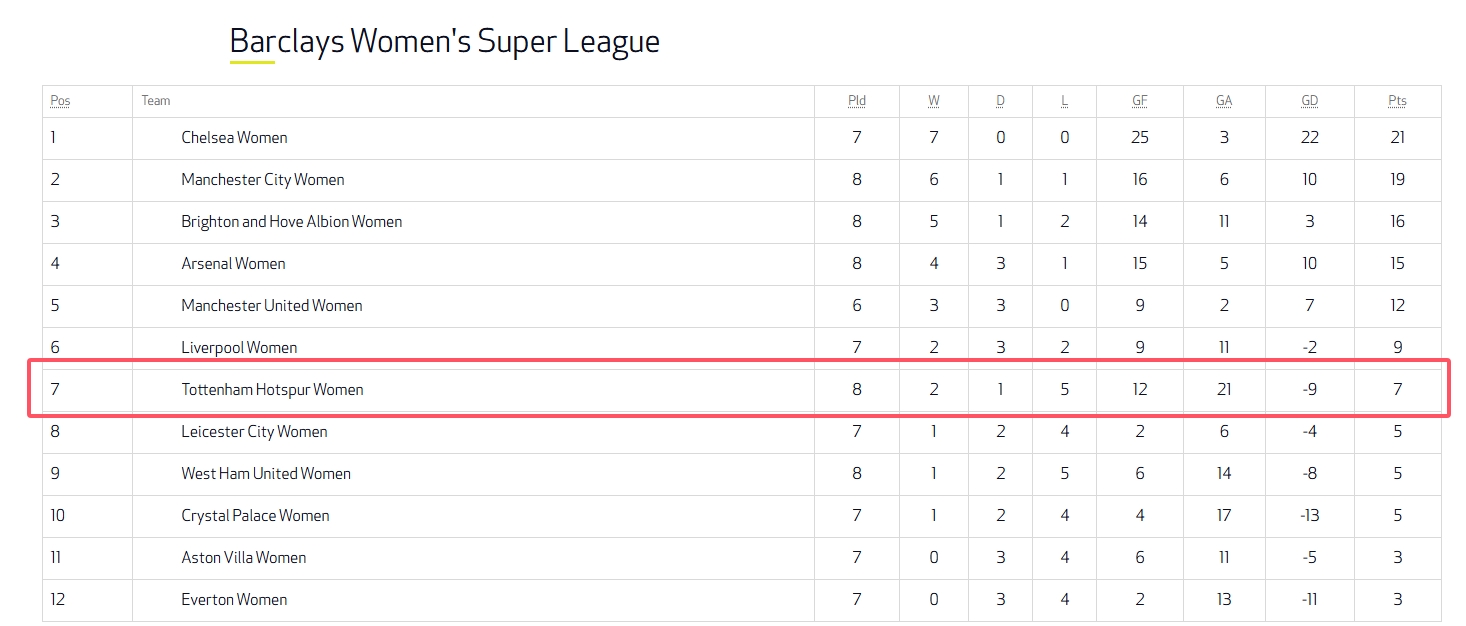Click the W column header
The image size is (1466, 626).
pyautogui.click(x=933, y=101)
